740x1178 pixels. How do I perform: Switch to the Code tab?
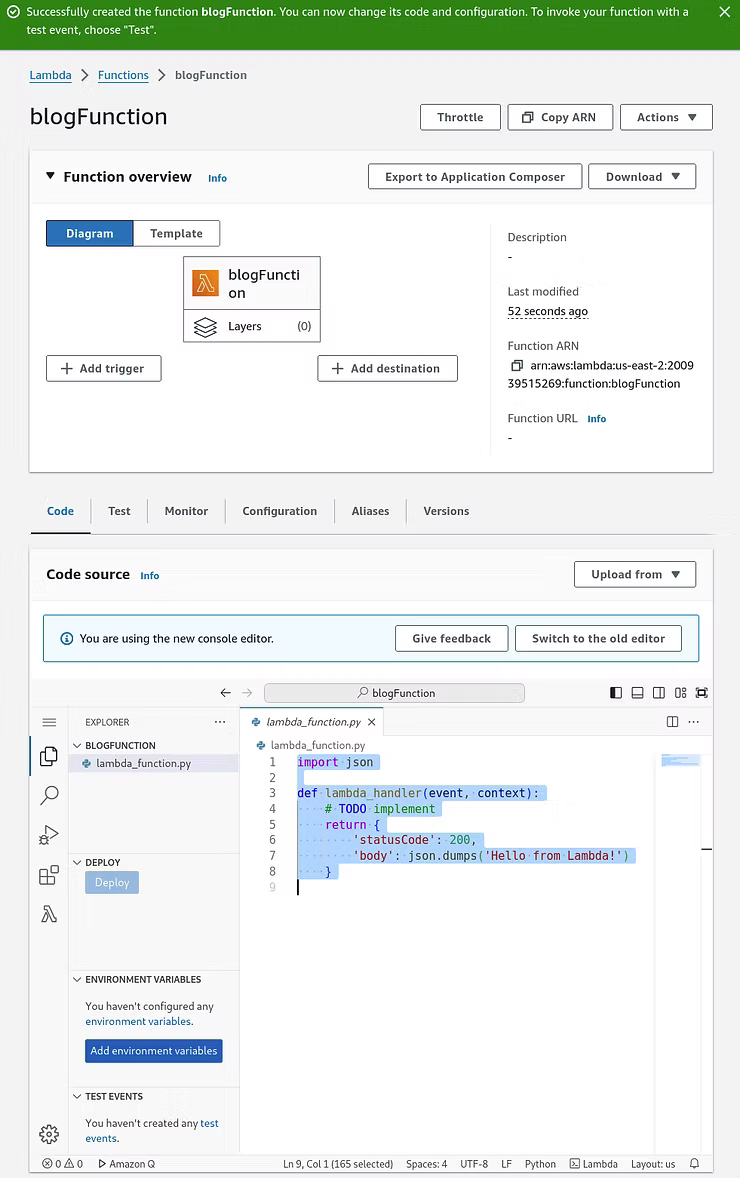(x=60, y=511)
